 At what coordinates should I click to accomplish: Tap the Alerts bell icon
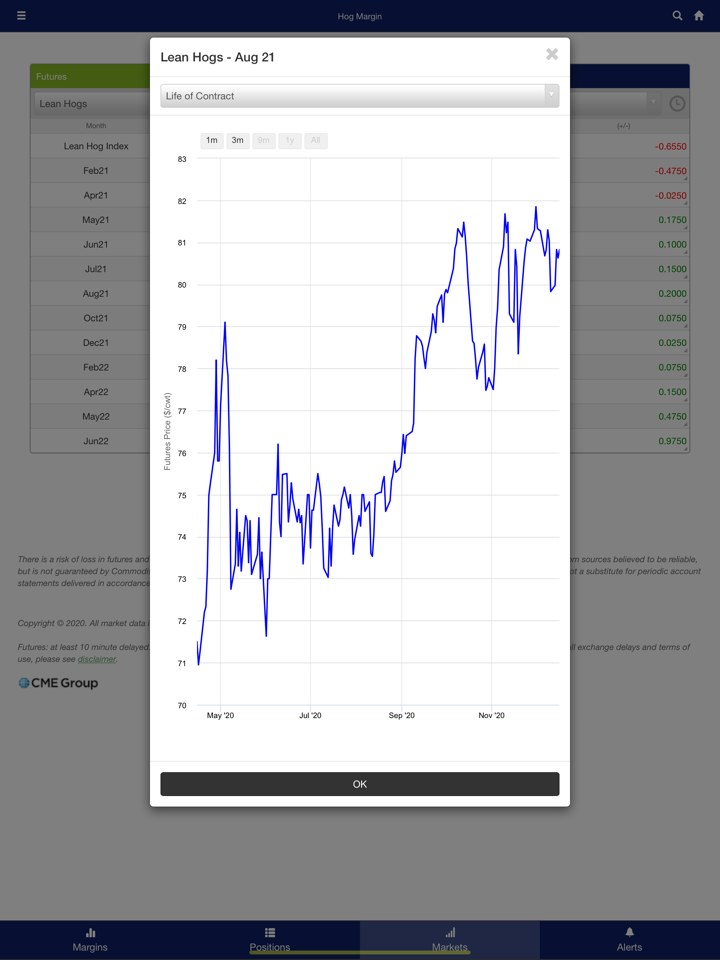coord(629,932)
